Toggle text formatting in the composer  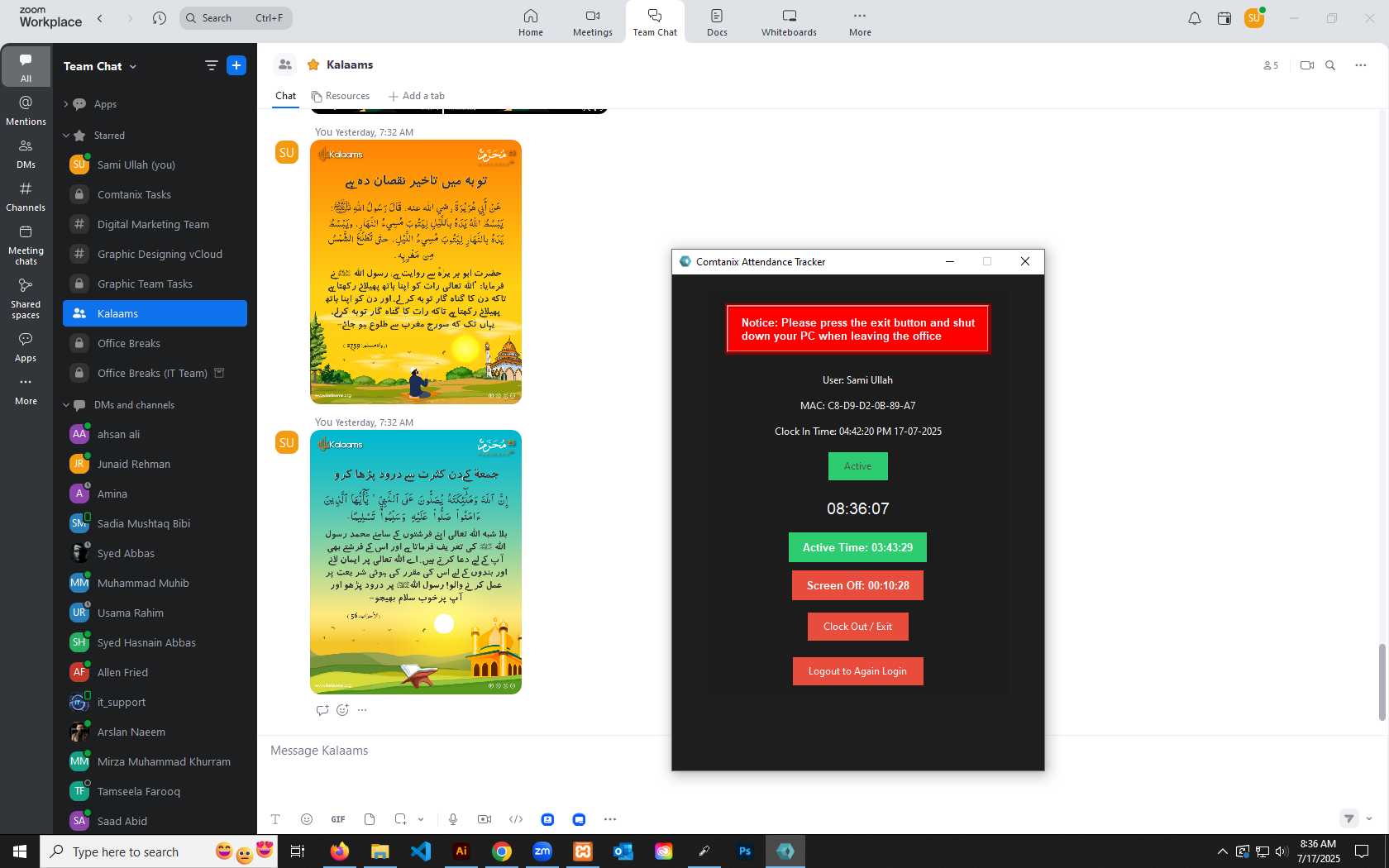275,819
